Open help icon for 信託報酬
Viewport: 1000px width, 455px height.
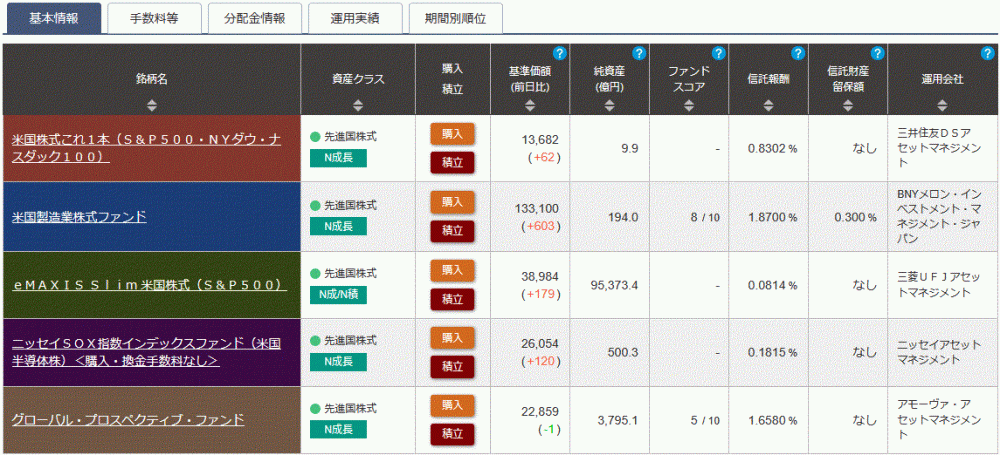point(797,53)
